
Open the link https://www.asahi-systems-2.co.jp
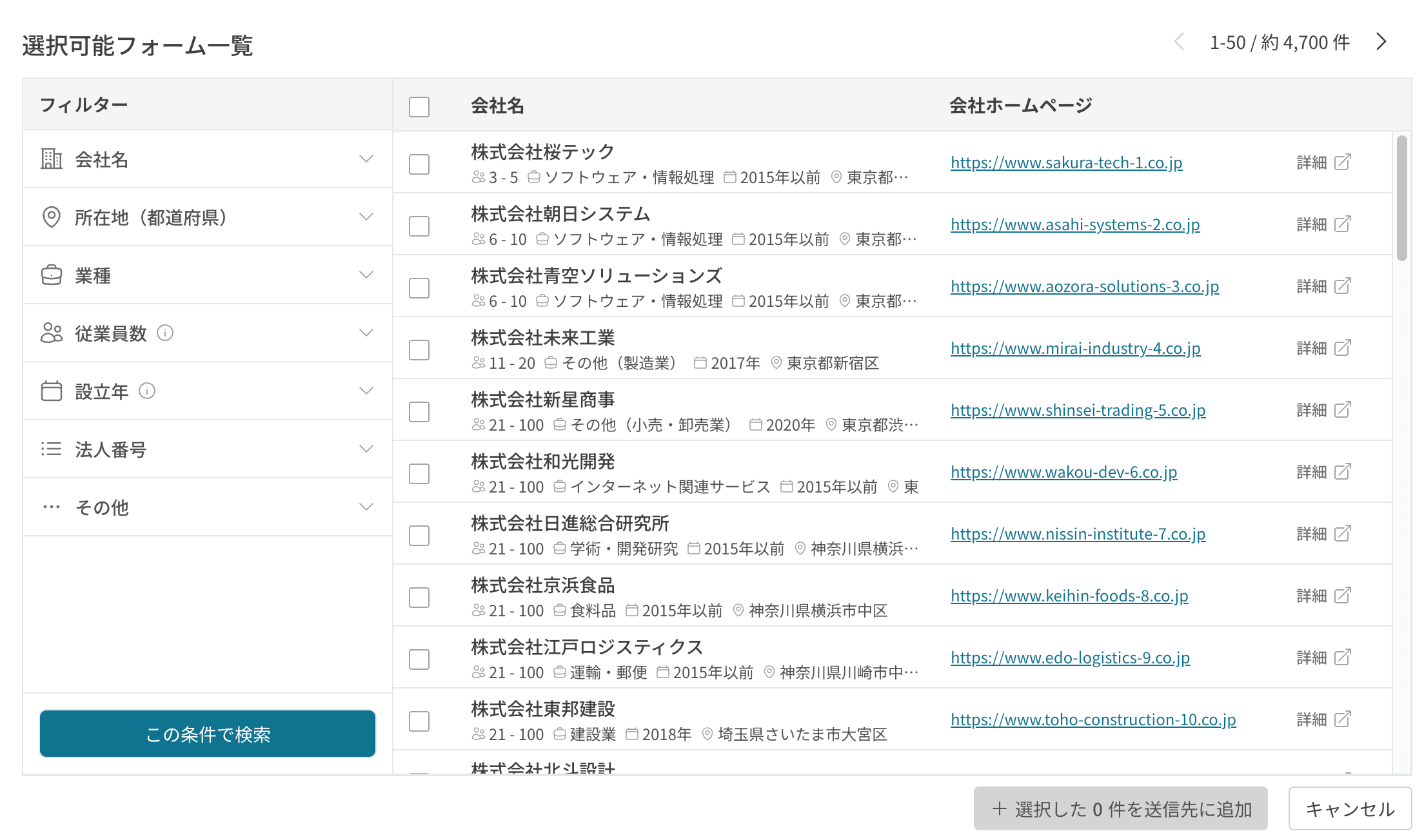(1074, 224)
